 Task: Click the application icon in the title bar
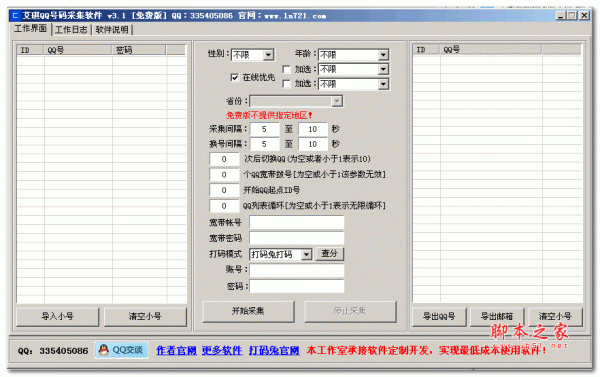pyautogui.click(x=15, y=16)
